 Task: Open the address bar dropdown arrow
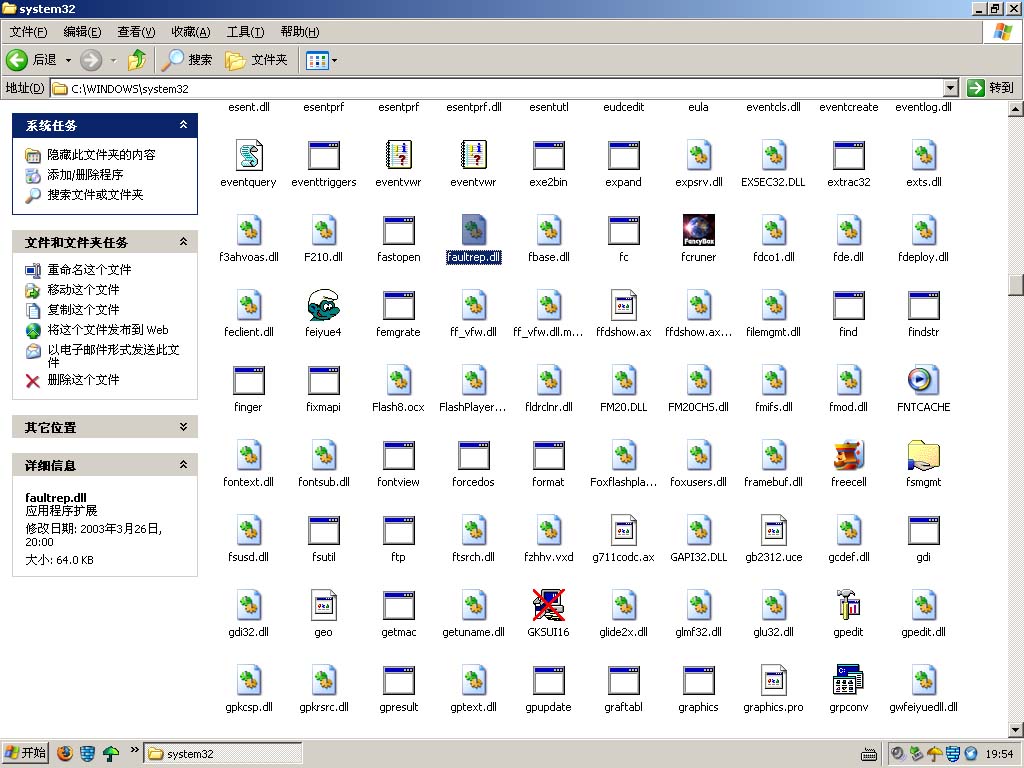950,88
